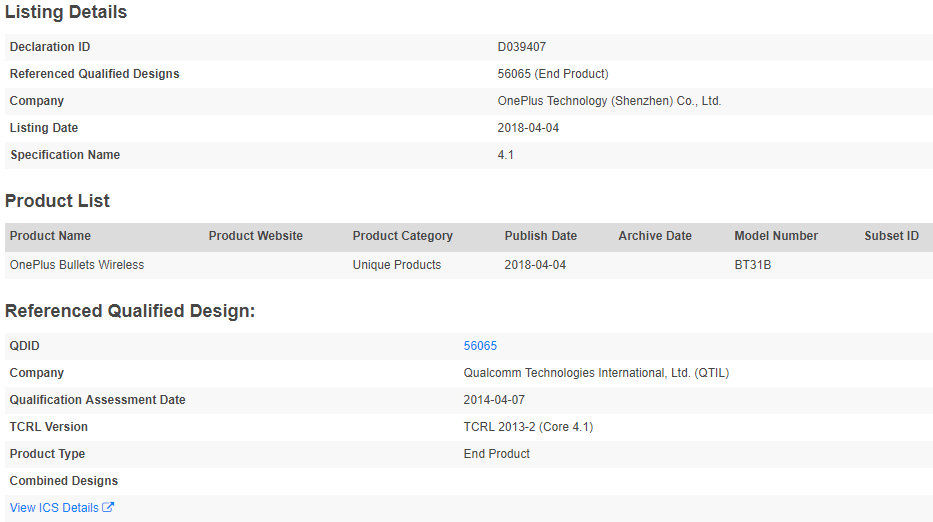
Task: Select the Product Category column header
Action: pyautogui.click(x=402, y=236)
